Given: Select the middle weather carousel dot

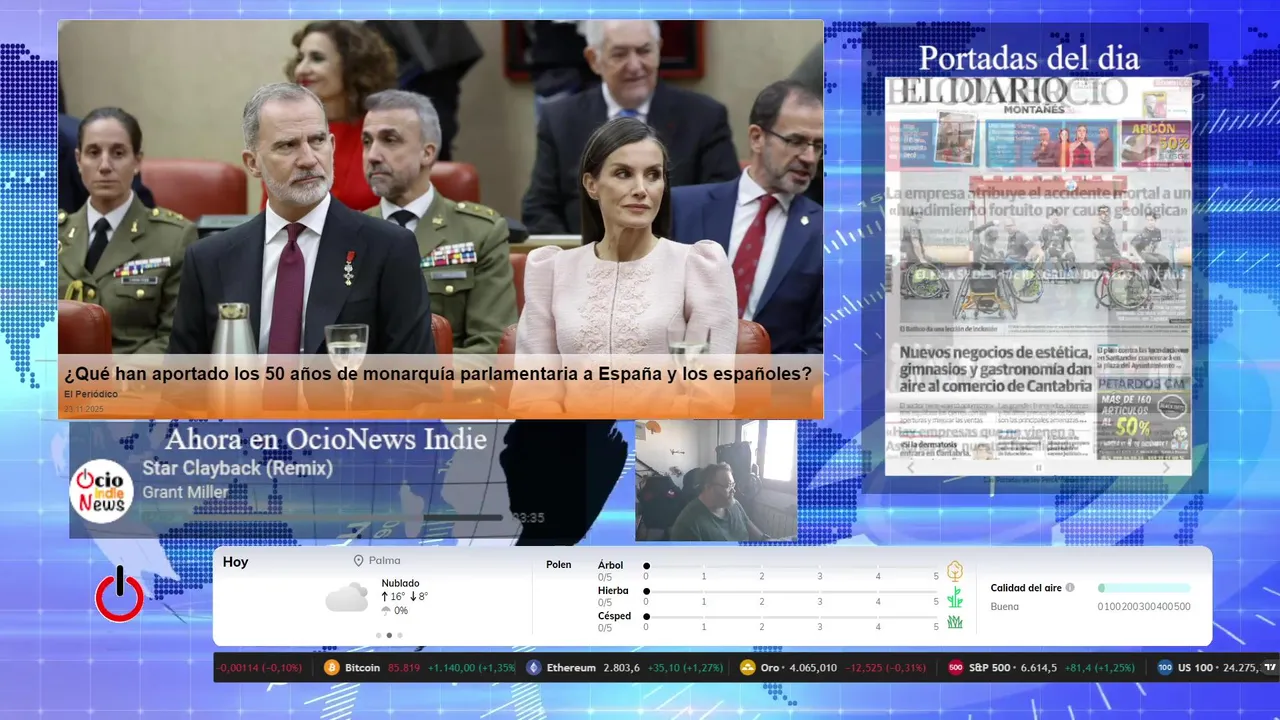Looking at the screenshot, I should click(389, 635).
